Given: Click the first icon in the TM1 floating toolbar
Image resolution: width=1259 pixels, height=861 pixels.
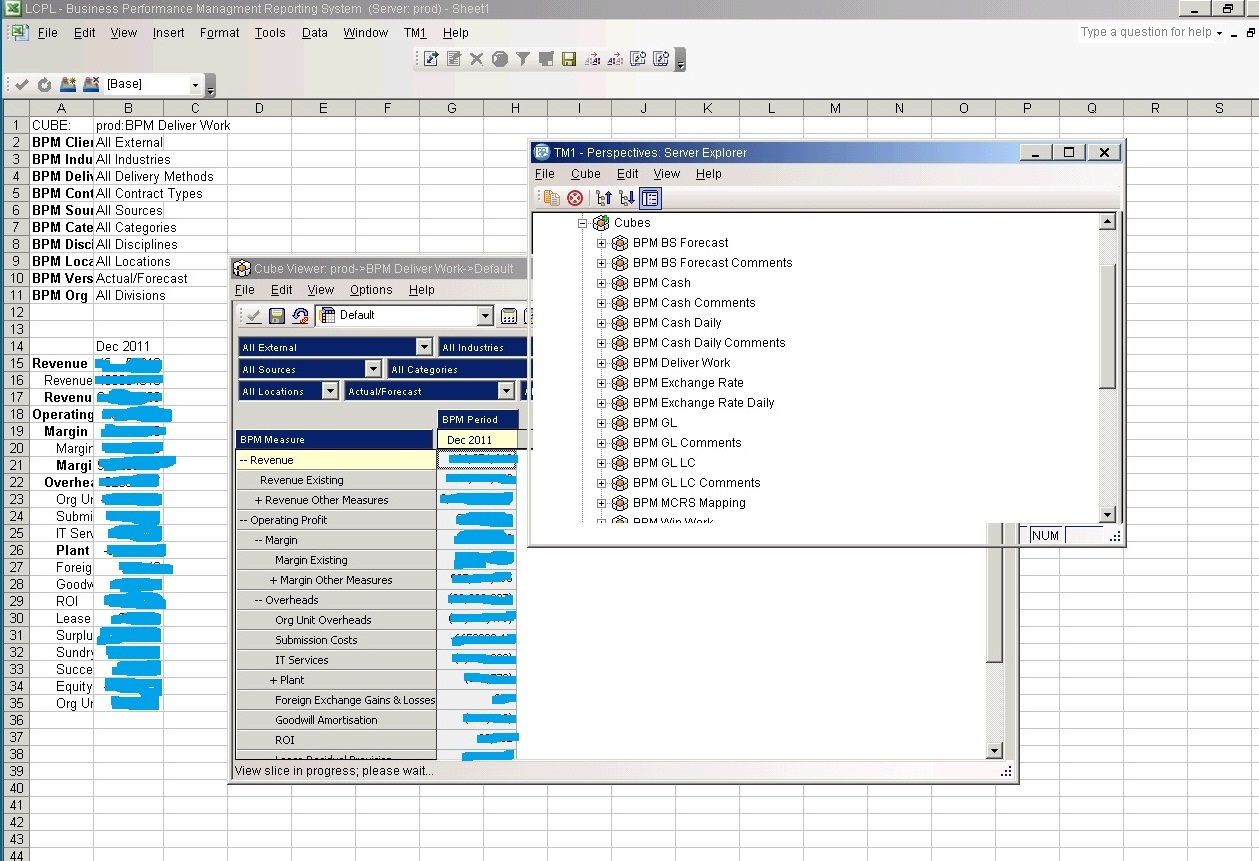Looking at the screenshot, I should click(x=431, y=59).
